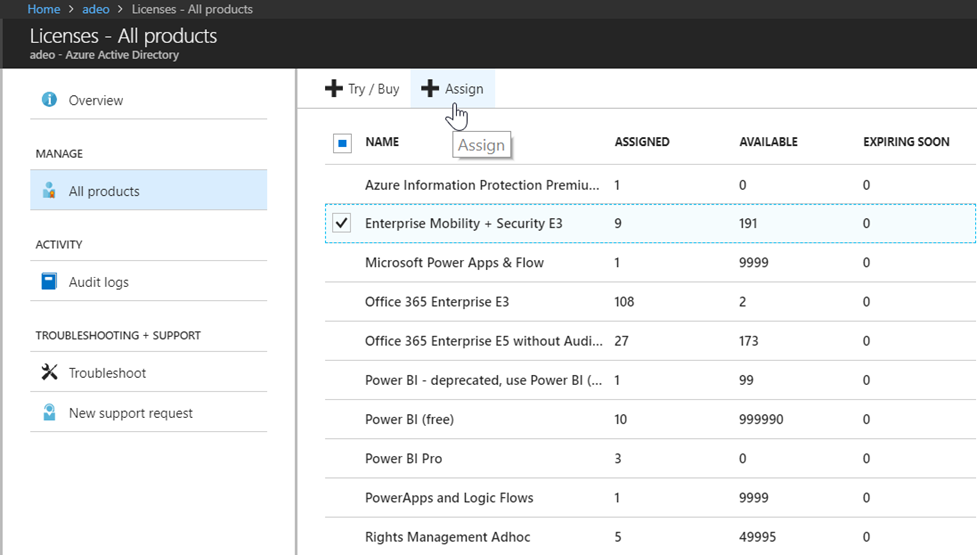Select Power BI - deprecated row
Viewport: 977px width, 555px height.
pos(651,380)
